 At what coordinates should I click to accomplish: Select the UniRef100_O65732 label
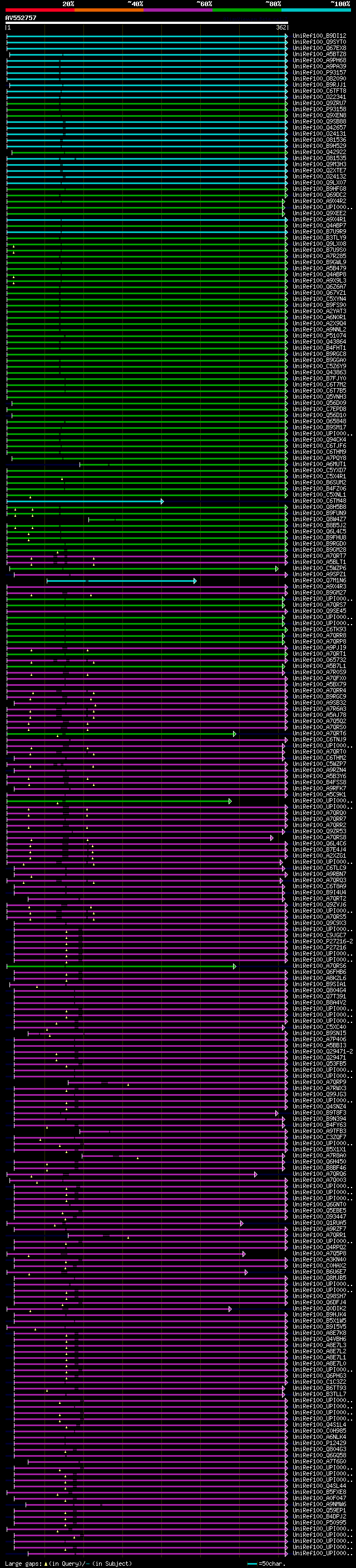click(x=319, y=660)
